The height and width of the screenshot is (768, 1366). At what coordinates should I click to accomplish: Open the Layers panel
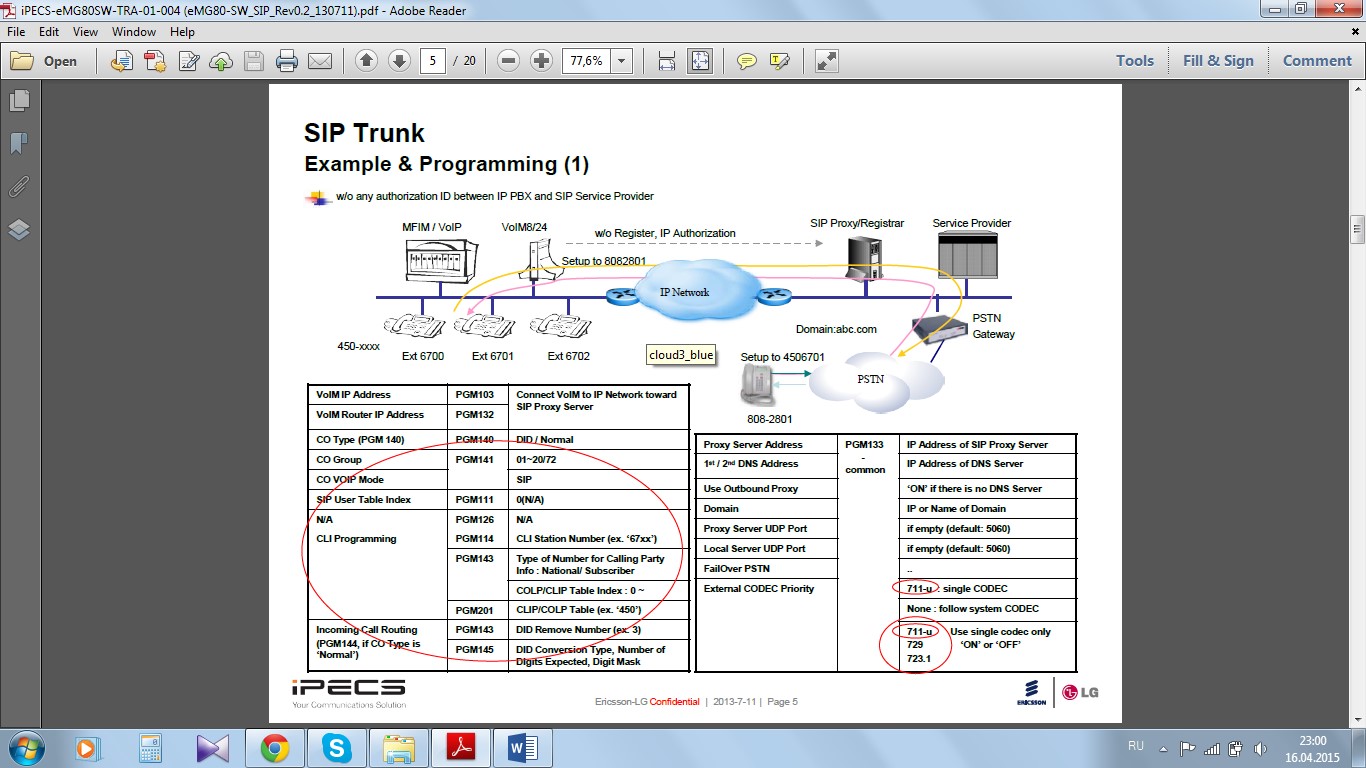pyautogui.click(x=18, y=230)
